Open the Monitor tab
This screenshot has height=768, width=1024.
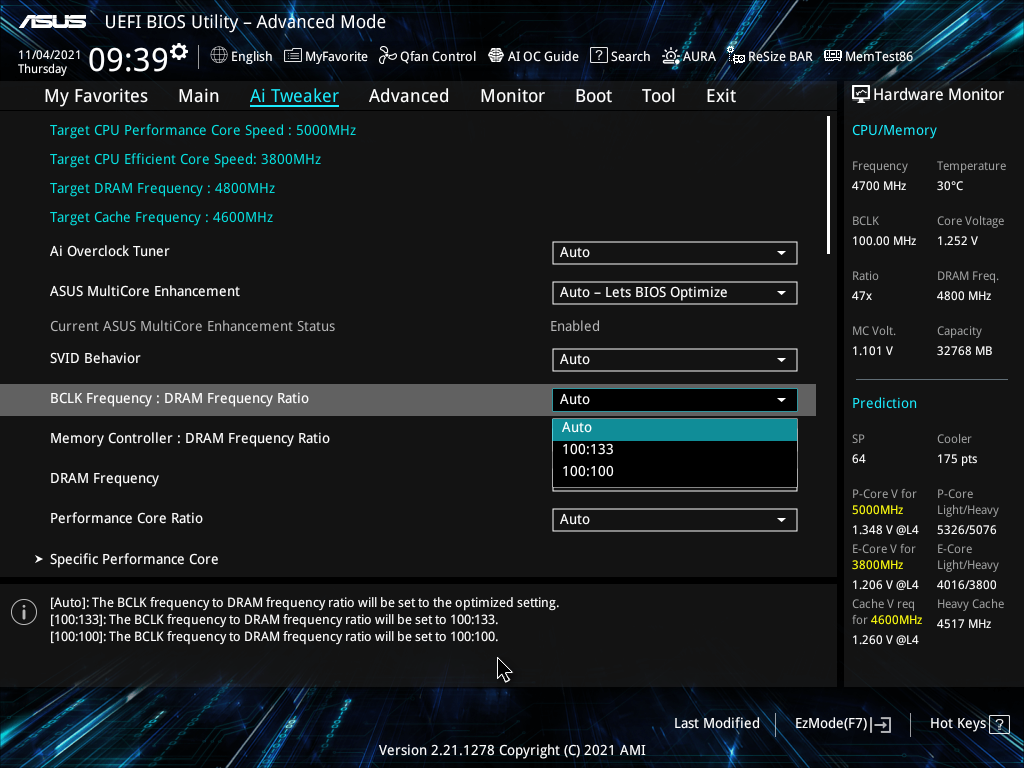click(513, 96)
